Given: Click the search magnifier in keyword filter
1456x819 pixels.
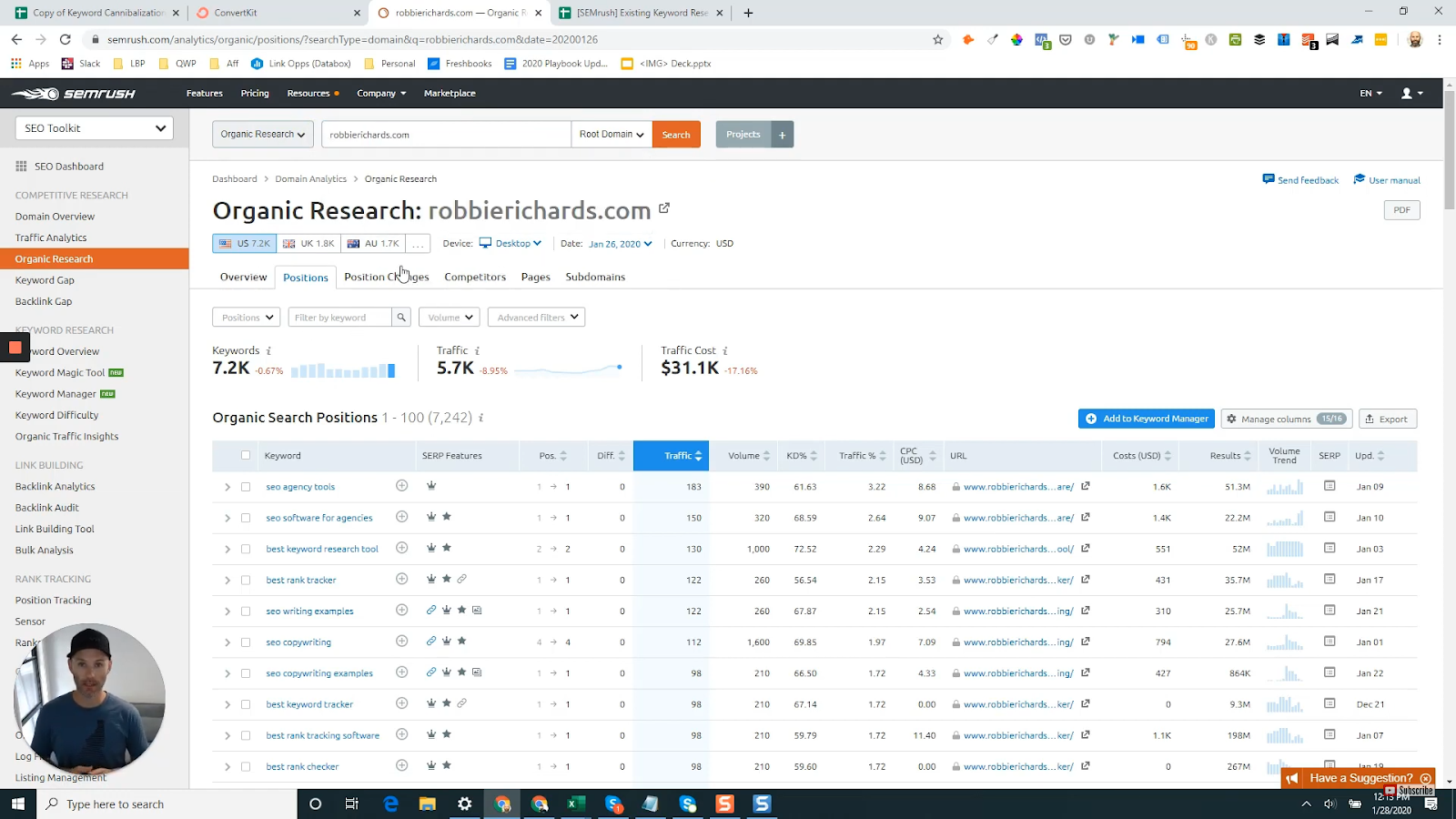Looking at the screenshot, I should pos(401,318).
